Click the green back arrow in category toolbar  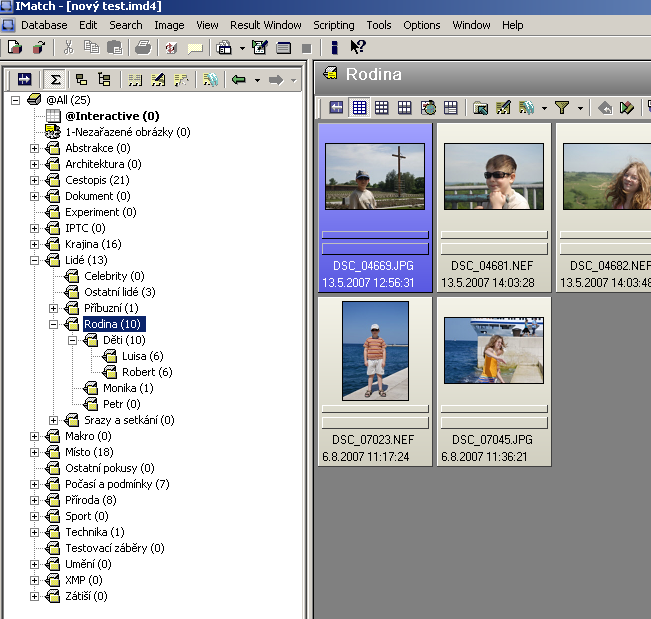point(239,79)
